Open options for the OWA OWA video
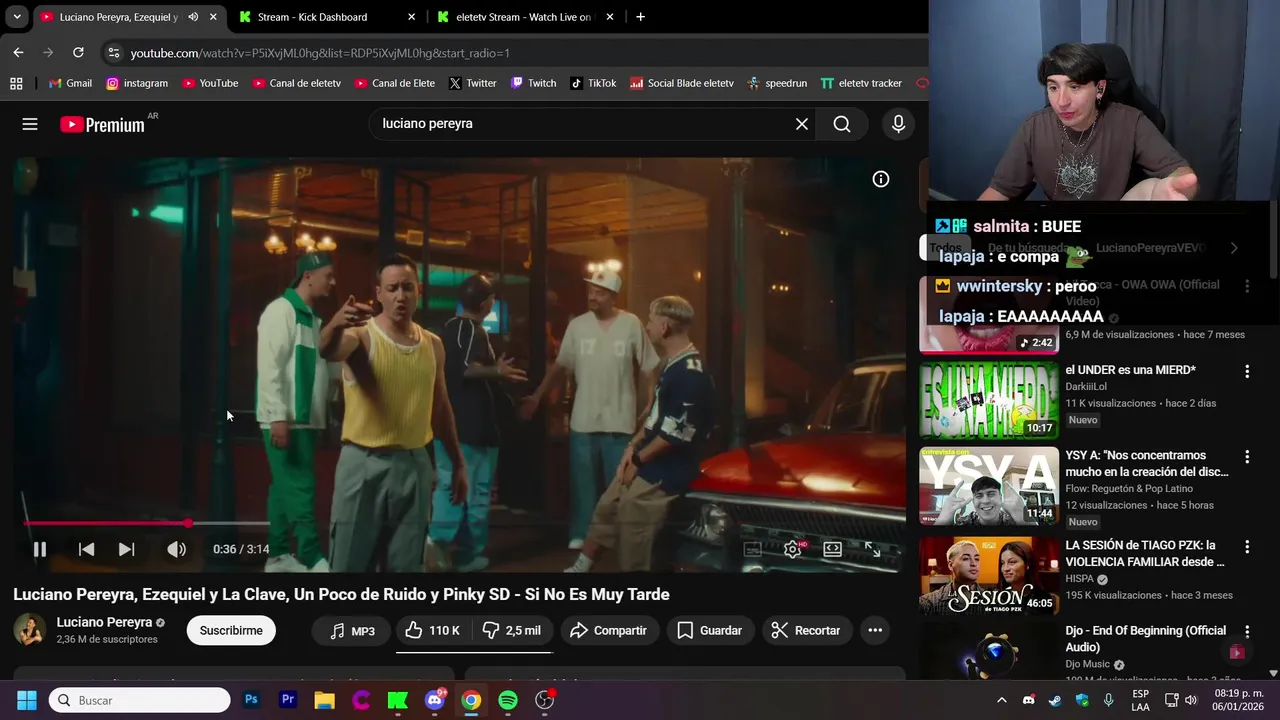Screen dimensions: 1280x720 [x=1247, y=286]
